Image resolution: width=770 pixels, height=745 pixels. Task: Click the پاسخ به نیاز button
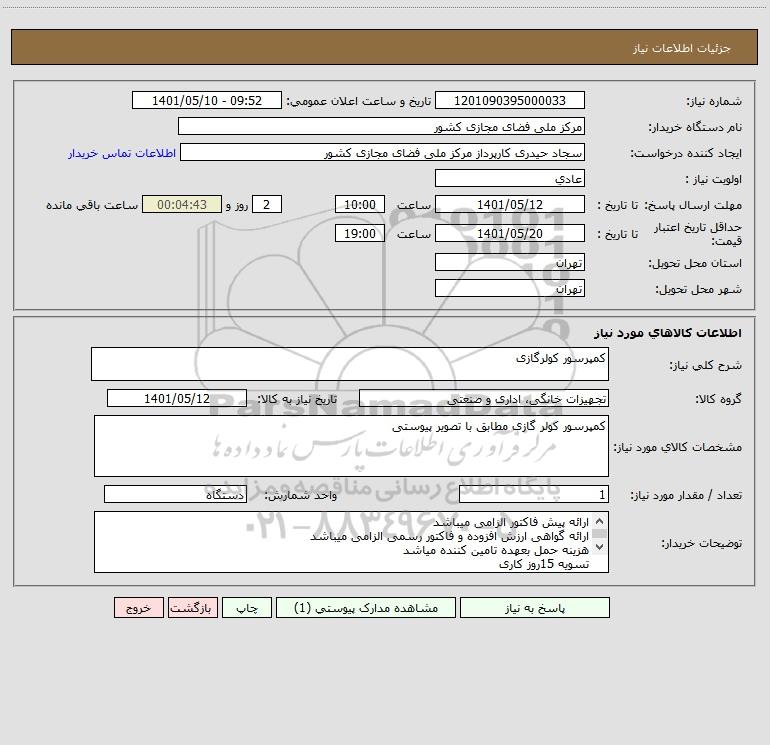pyautogui.click(x=535, y=608)
